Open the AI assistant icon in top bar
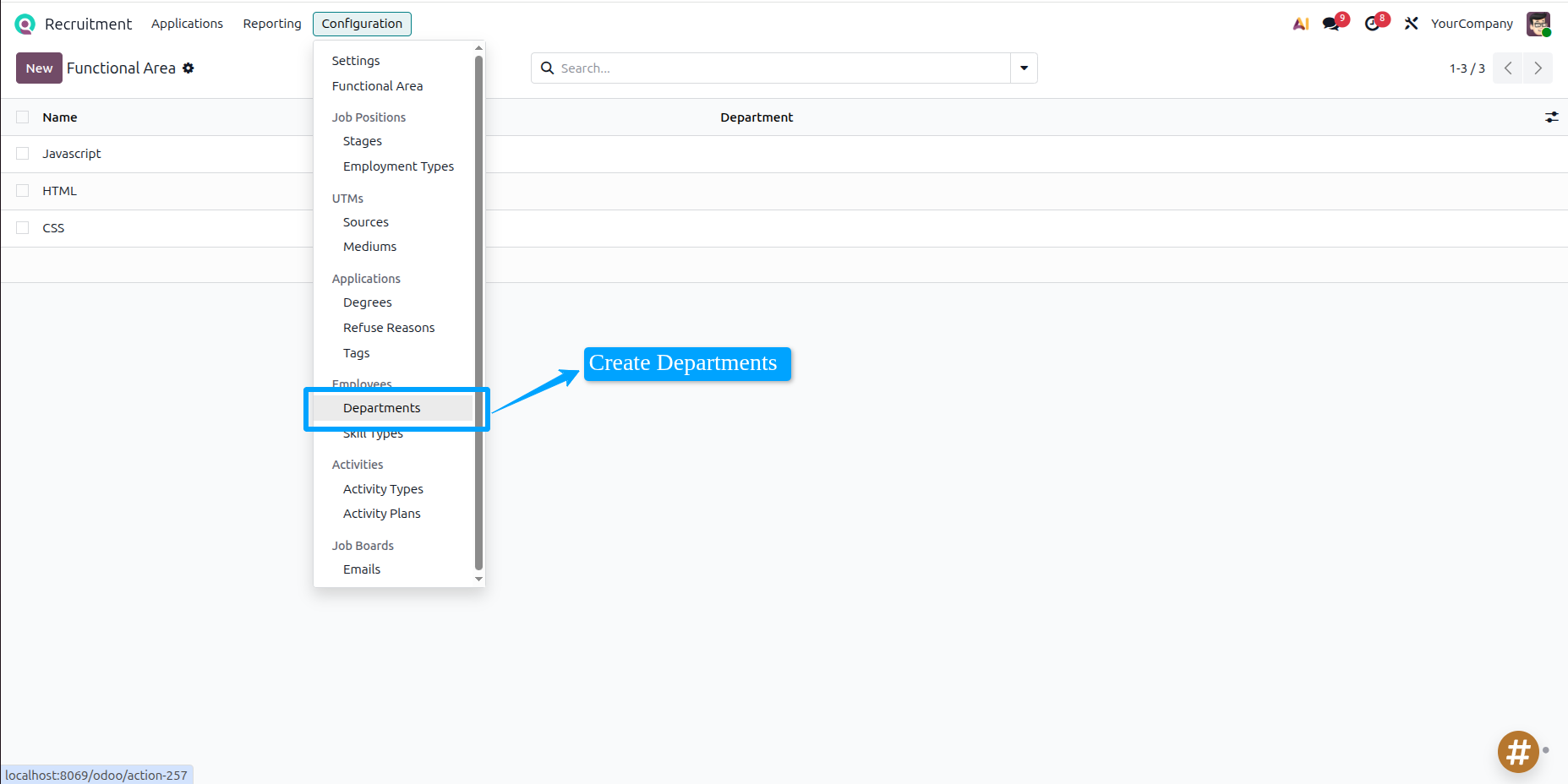 coord(1301,24)
